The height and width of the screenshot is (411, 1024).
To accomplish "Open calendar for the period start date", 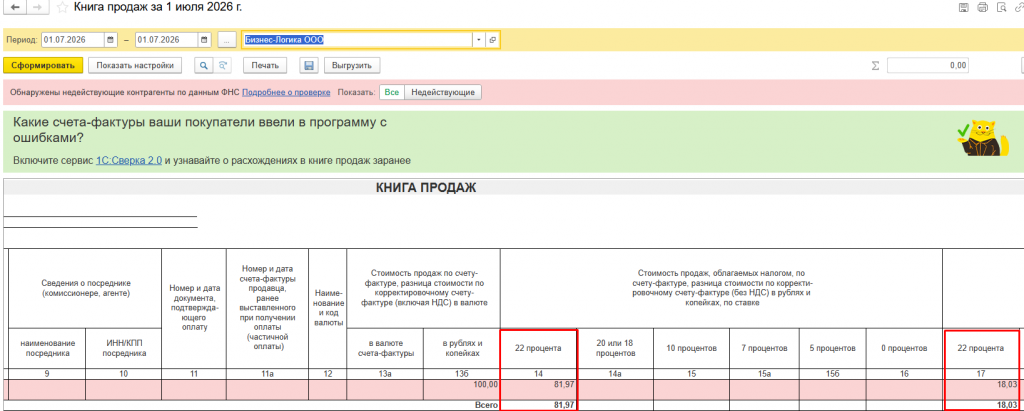I will click(x=111, y=40).
